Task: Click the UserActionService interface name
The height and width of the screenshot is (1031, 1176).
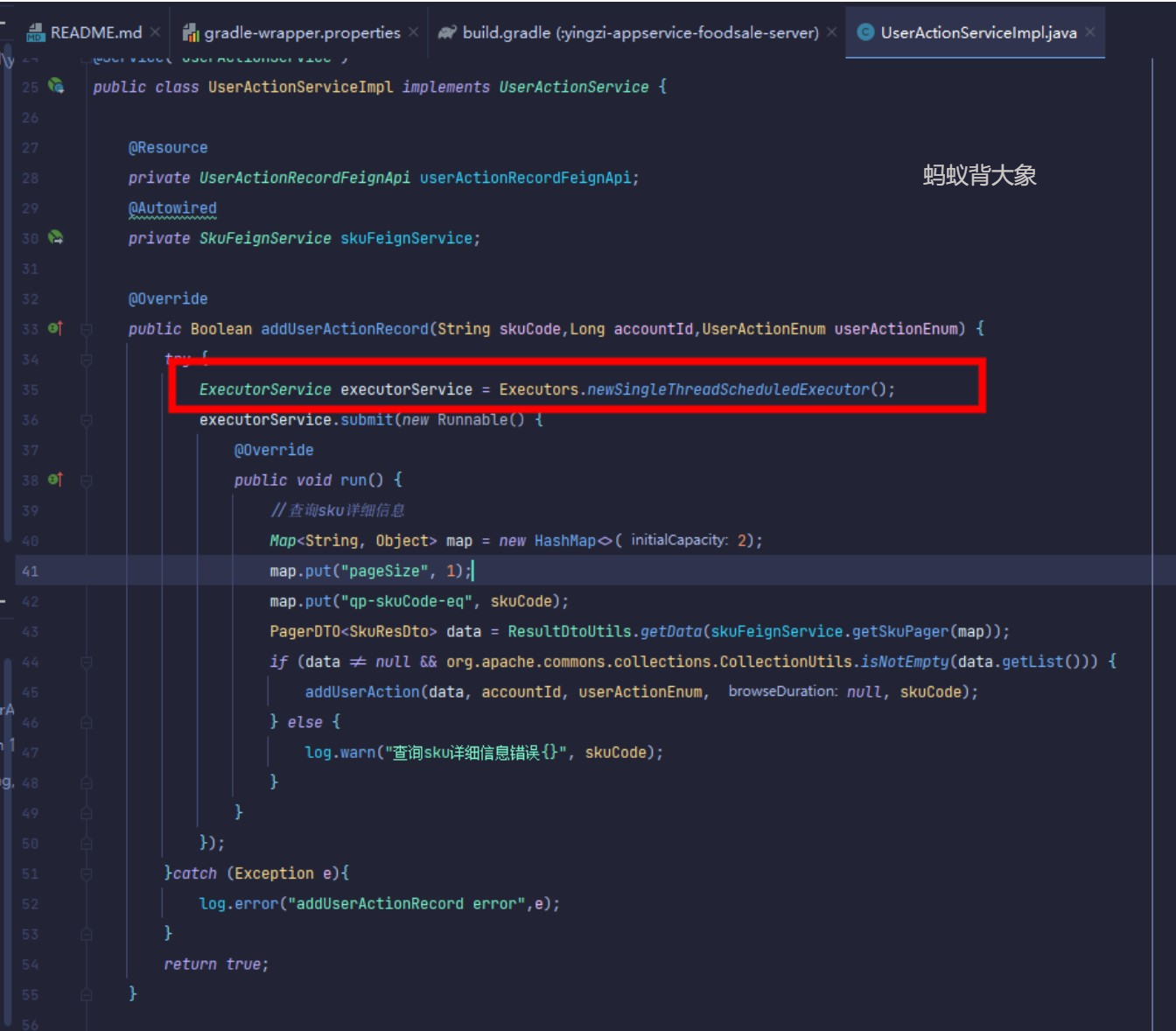Action: coord(574,87)
